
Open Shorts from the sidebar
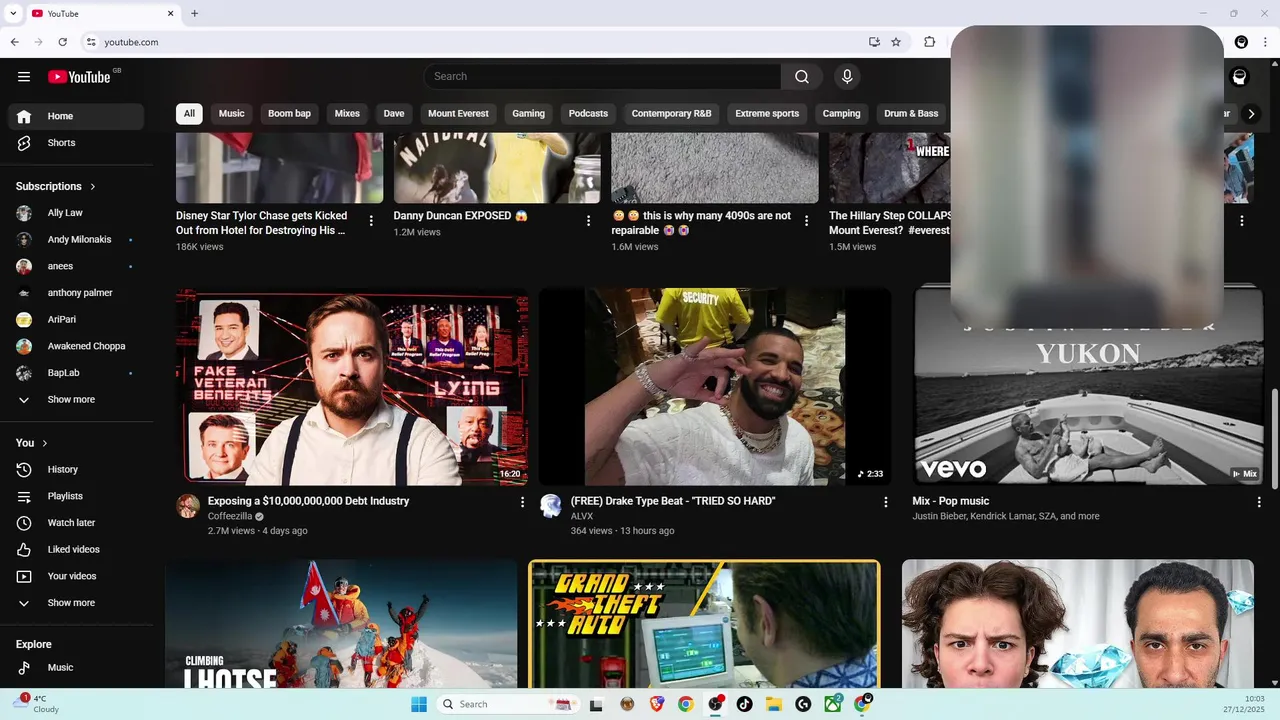(76, 143)
